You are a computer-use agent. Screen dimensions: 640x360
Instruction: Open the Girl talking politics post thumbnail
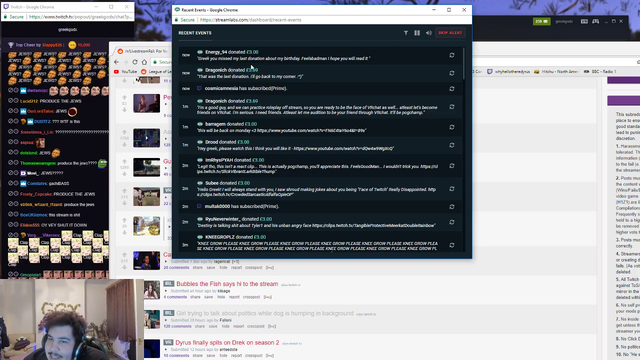(x=151, y=319)
